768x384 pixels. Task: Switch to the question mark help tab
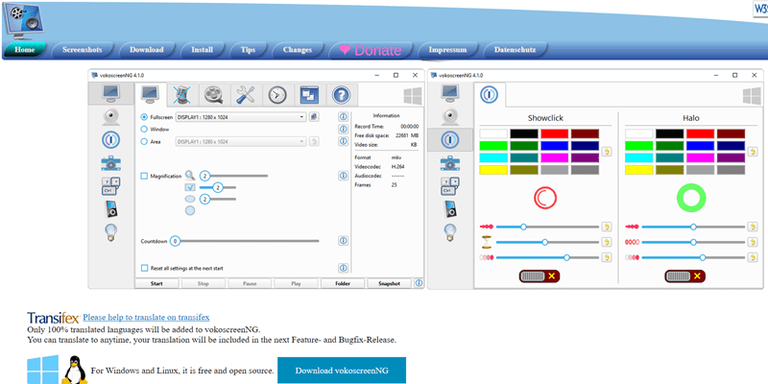pyautogui.click(x=341, y=95)
